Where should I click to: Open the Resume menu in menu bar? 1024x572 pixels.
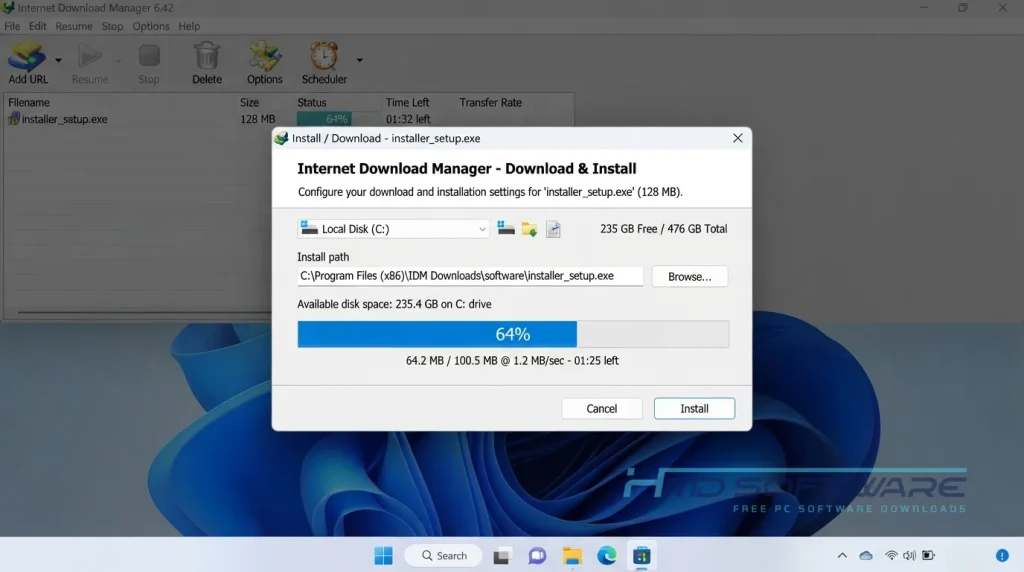coord(74,26)
